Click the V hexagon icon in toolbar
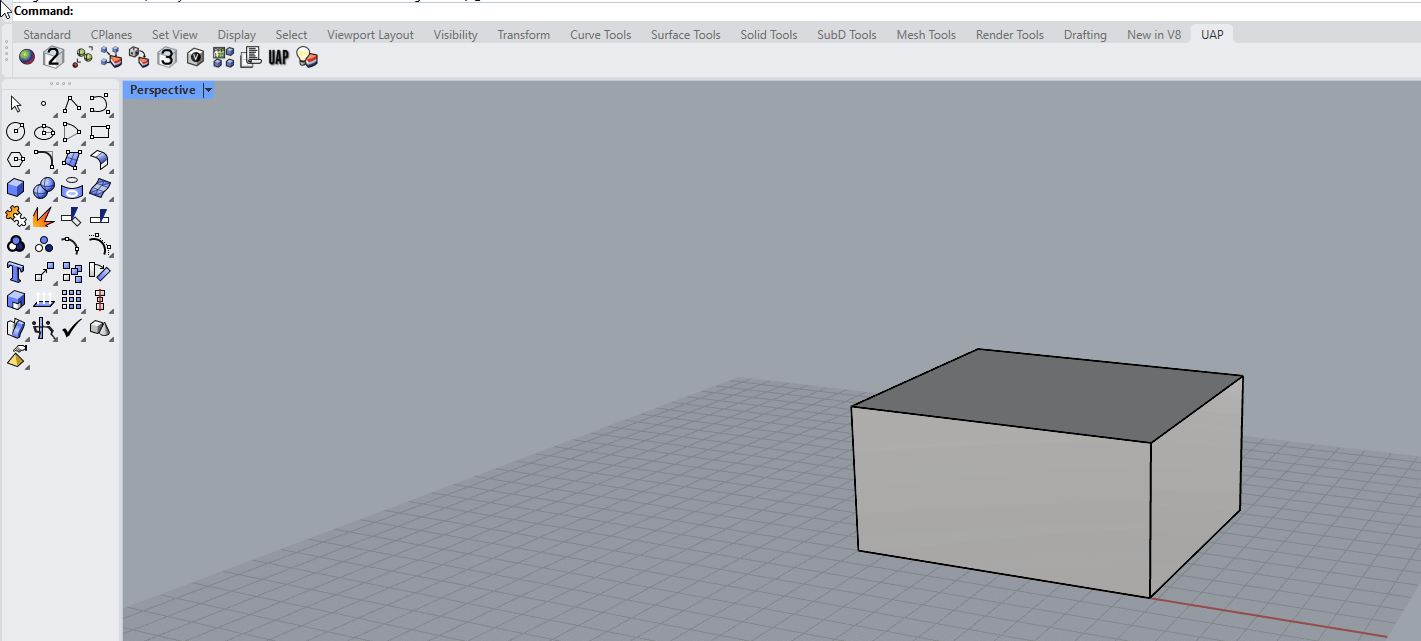The width and height of the screenshot is (1421, 641). click(x=196, y=57)
